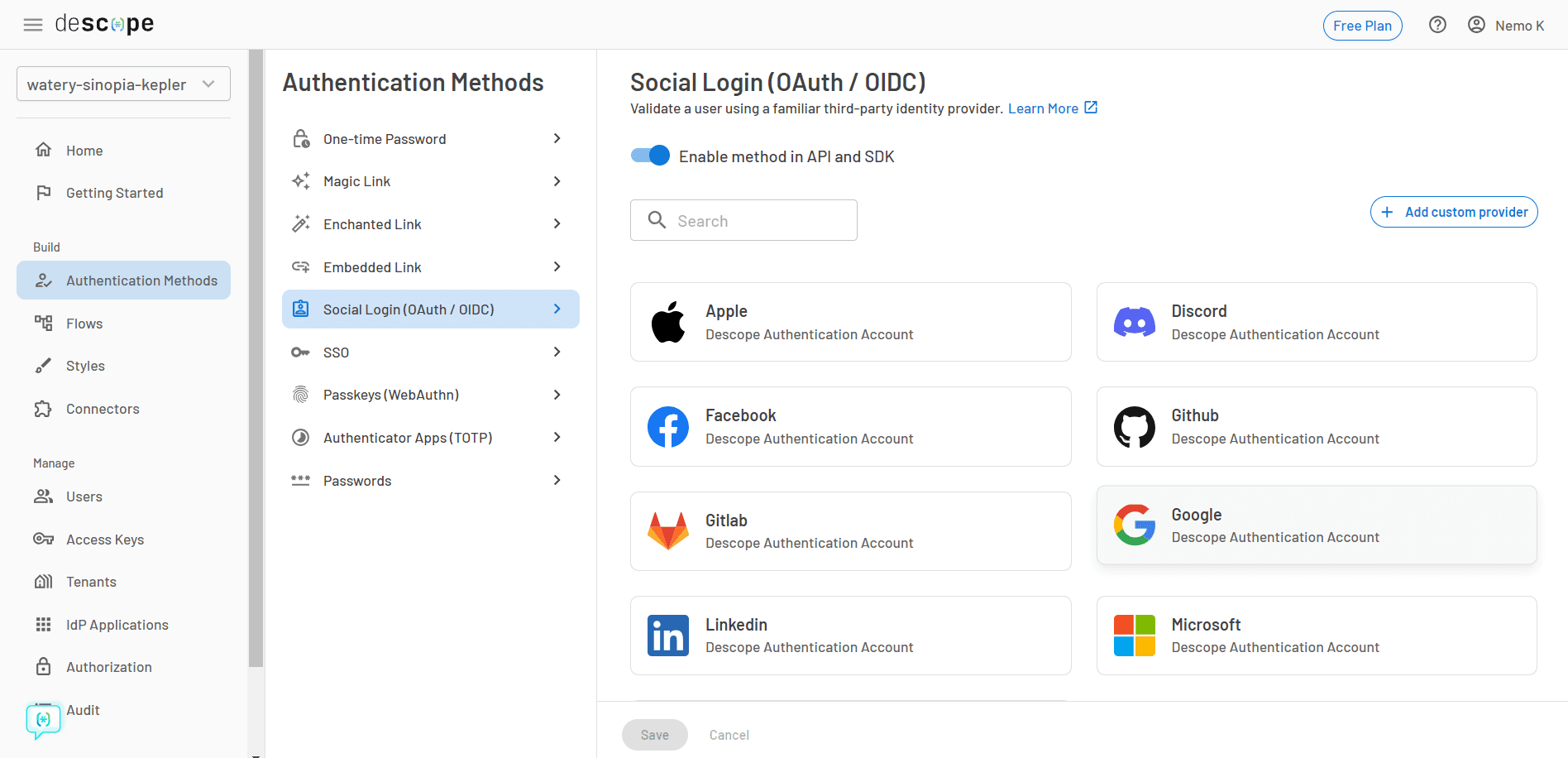1568x758 pixels.
Task: Open the Microsoft provider settings
Action: 1315,635
